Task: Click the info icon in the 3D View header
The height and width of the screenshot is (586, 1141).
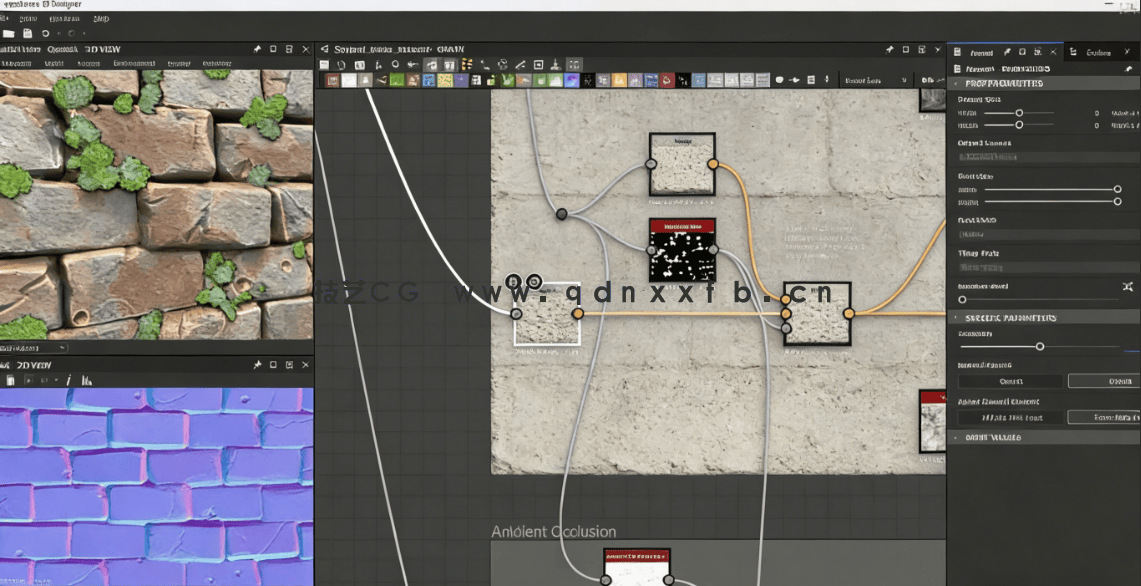Action: (x=68, y=381)
